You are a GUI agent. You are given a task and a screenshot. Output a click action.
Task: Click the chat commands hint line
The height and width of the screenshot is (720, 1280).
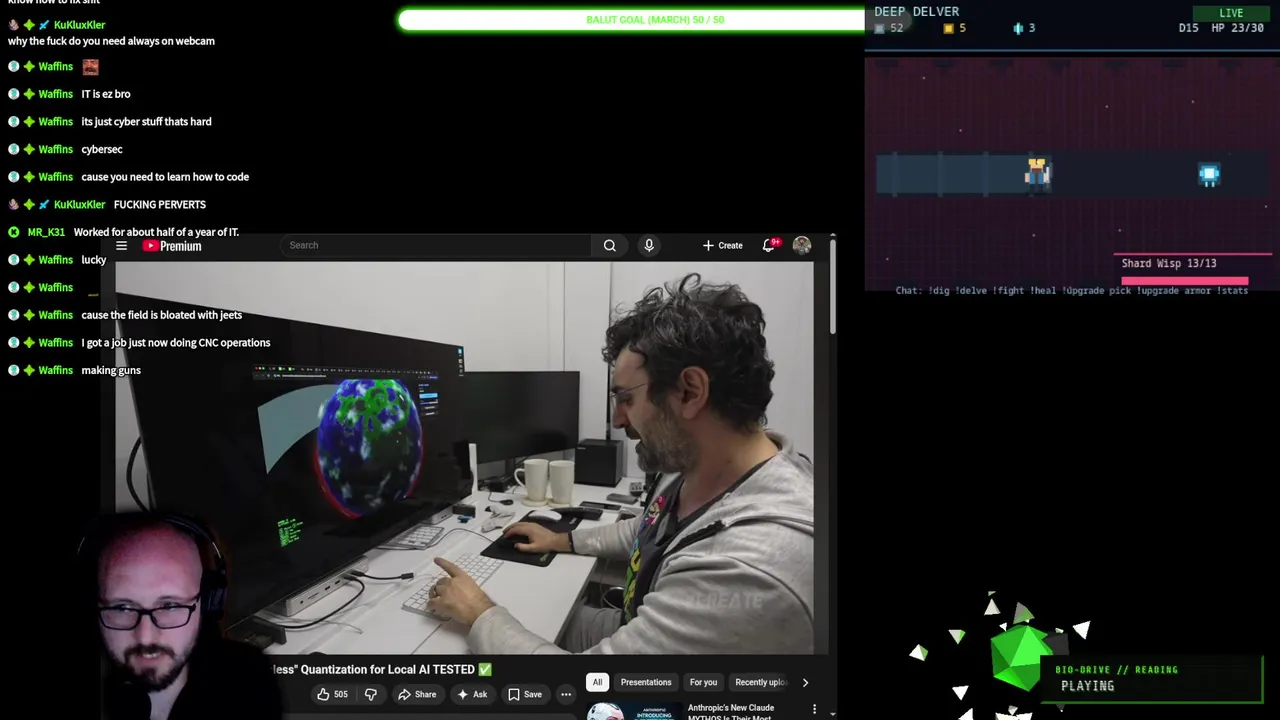click(1072, 291)
